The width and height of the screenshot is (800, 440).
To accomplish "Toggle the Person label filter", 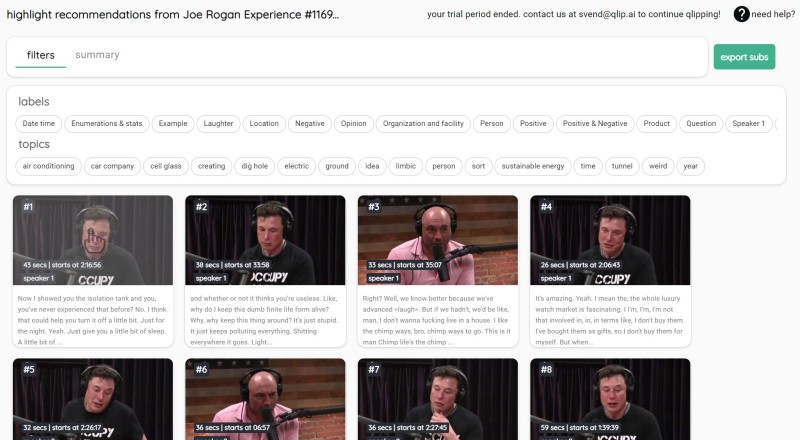I will (x=492, y=124).
